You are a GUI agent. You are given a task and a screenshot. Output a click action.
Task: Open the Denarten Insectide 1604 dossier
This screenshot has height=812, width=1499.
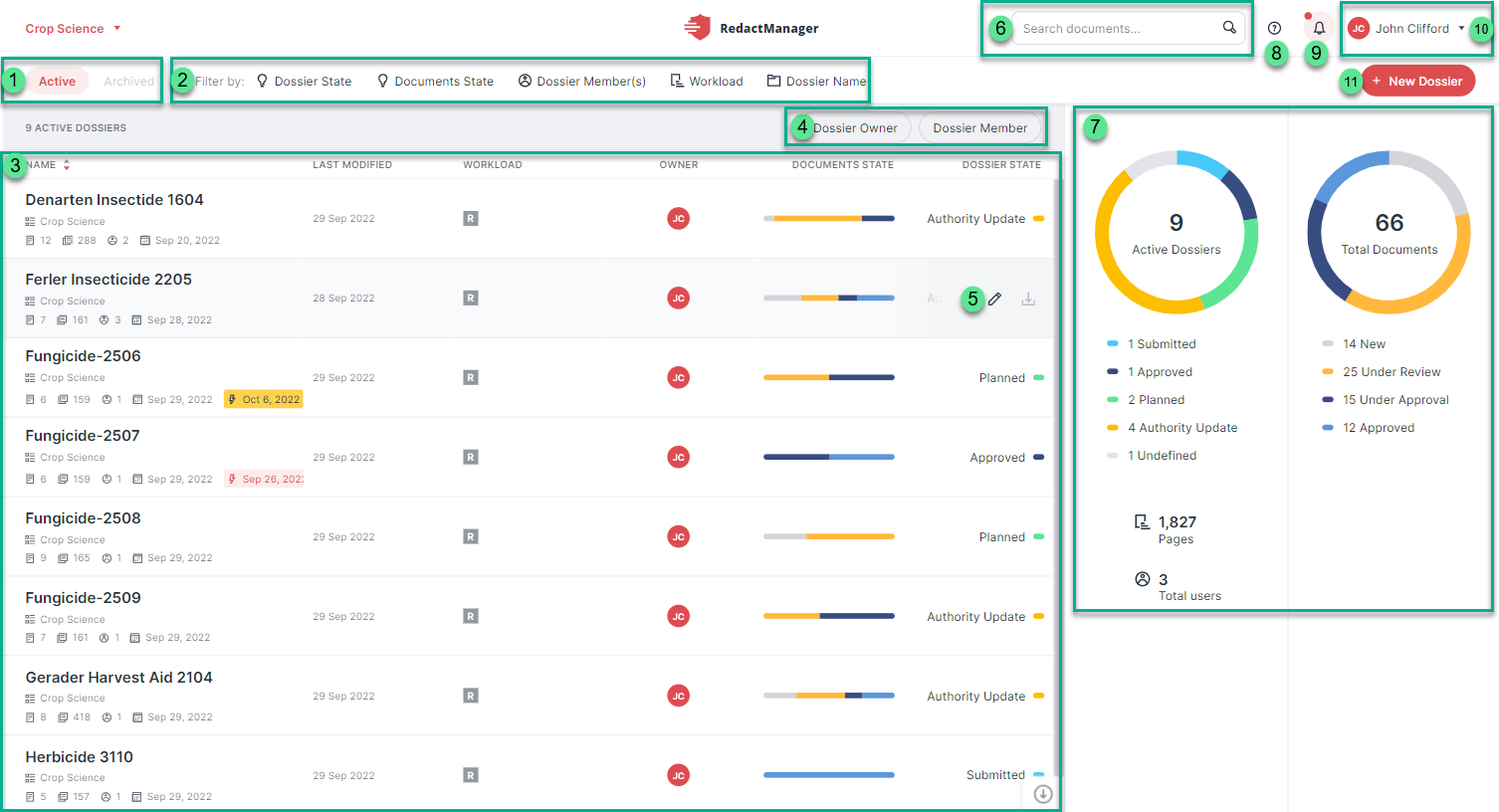114,199
